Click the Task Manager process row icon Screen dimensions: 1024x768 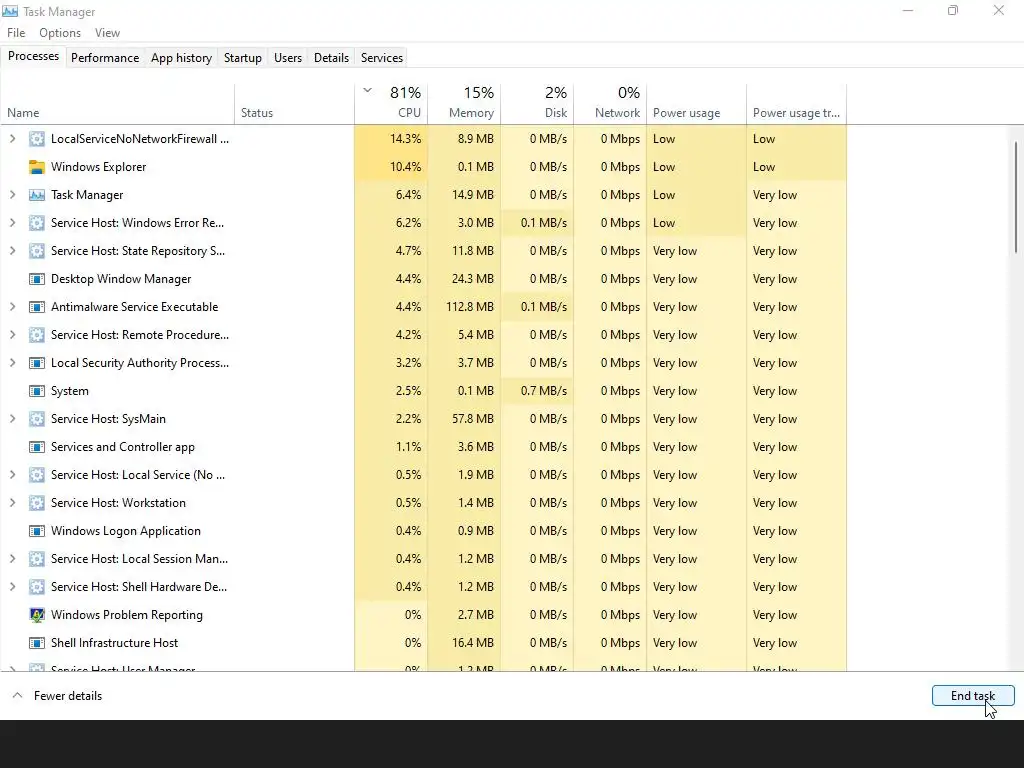coord(37,195)
